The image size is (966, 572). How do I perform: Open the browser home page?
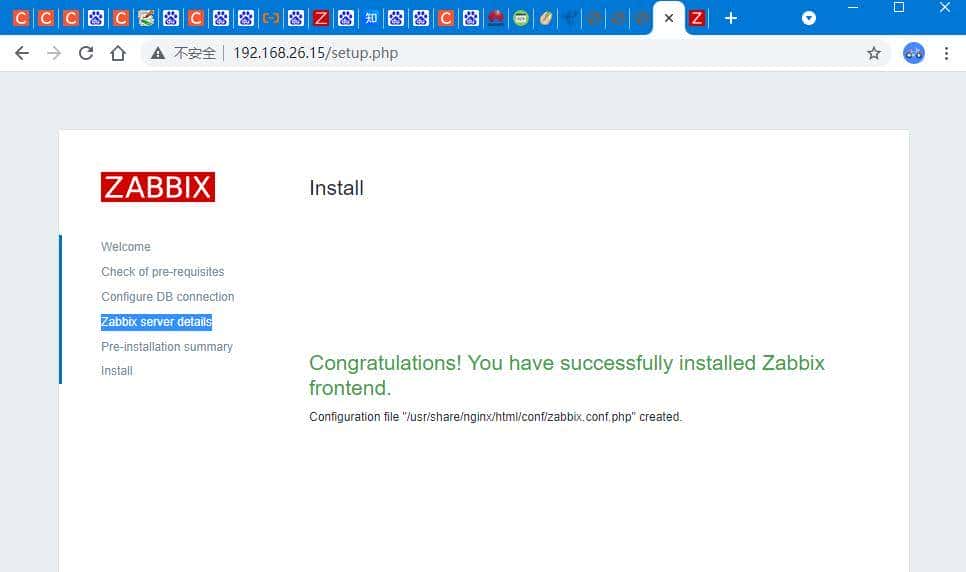[118, 53]
